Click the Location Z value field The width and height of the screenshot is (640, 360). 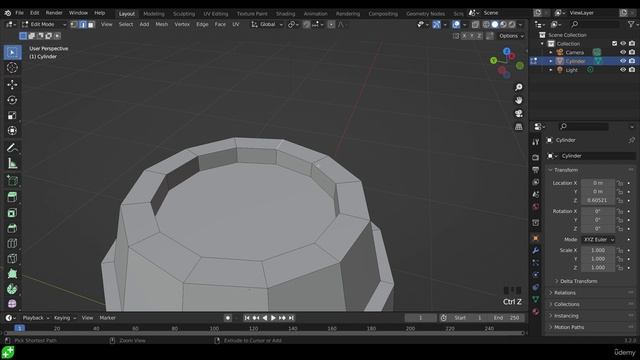pyautogui.click(x=598, y=200)
